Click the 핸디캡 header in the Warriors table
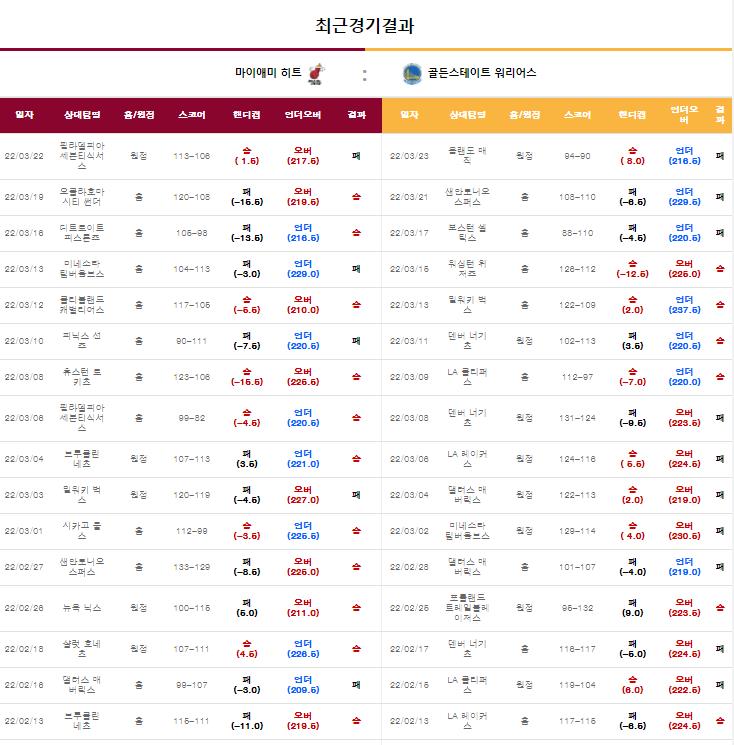 pos(632,115)
